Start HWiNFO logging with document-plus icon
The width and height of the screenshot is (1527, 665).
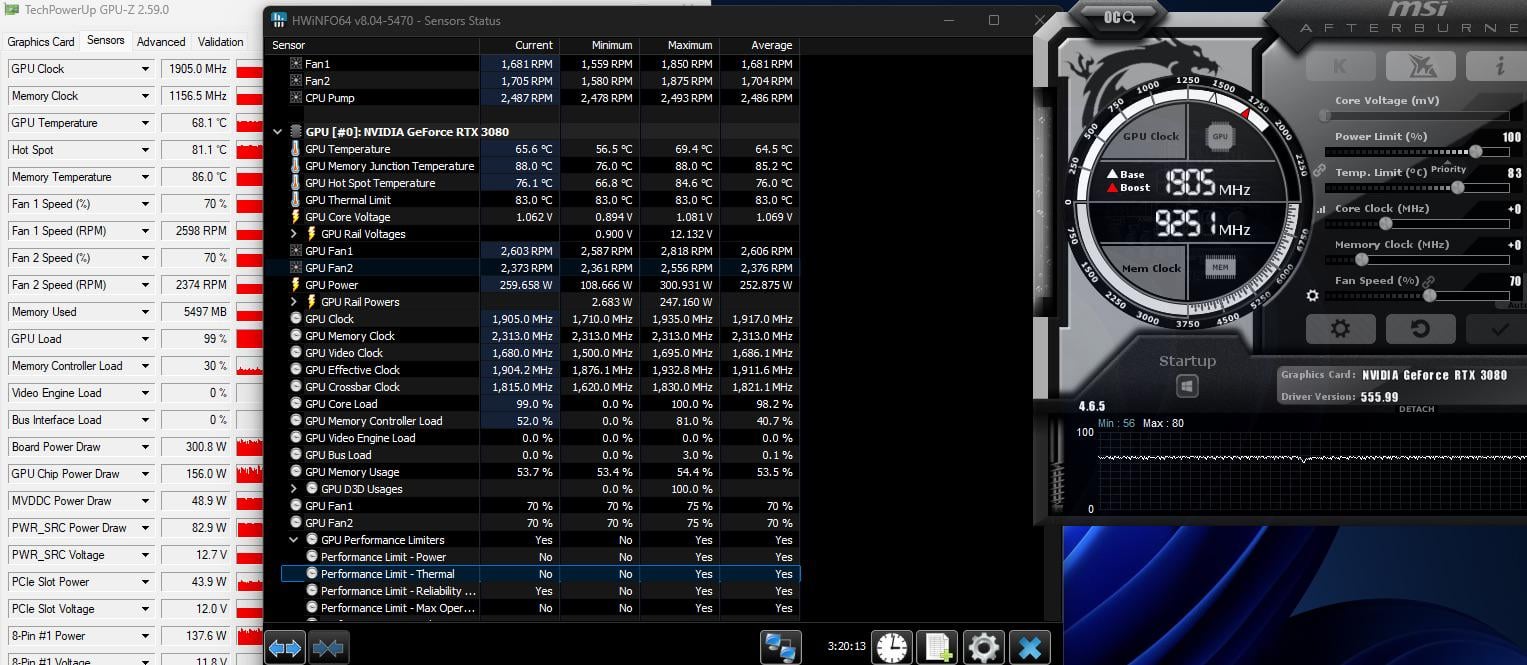tap(937, 648)
